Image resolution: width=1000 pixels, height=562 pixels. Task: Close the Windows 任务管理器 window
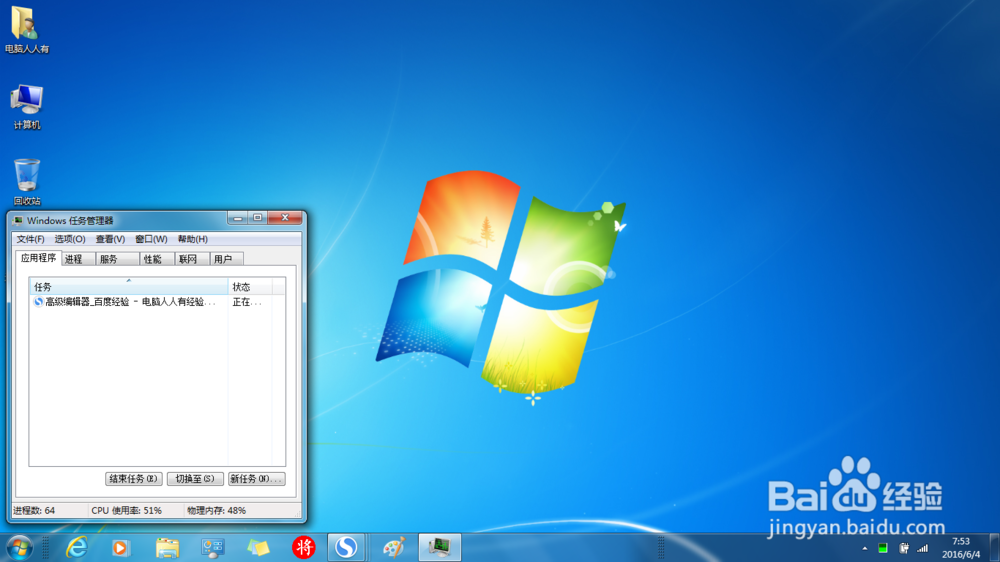pos(285,218)
